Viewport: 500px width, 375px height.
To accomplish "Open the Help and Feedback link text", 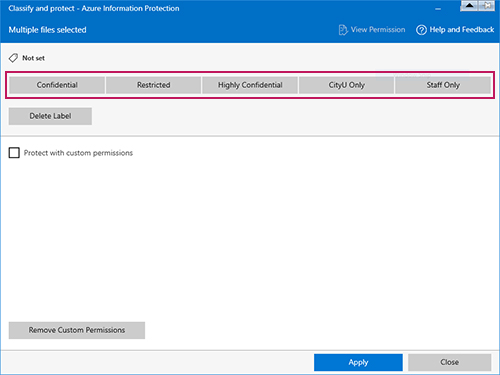I will (462, 30).
